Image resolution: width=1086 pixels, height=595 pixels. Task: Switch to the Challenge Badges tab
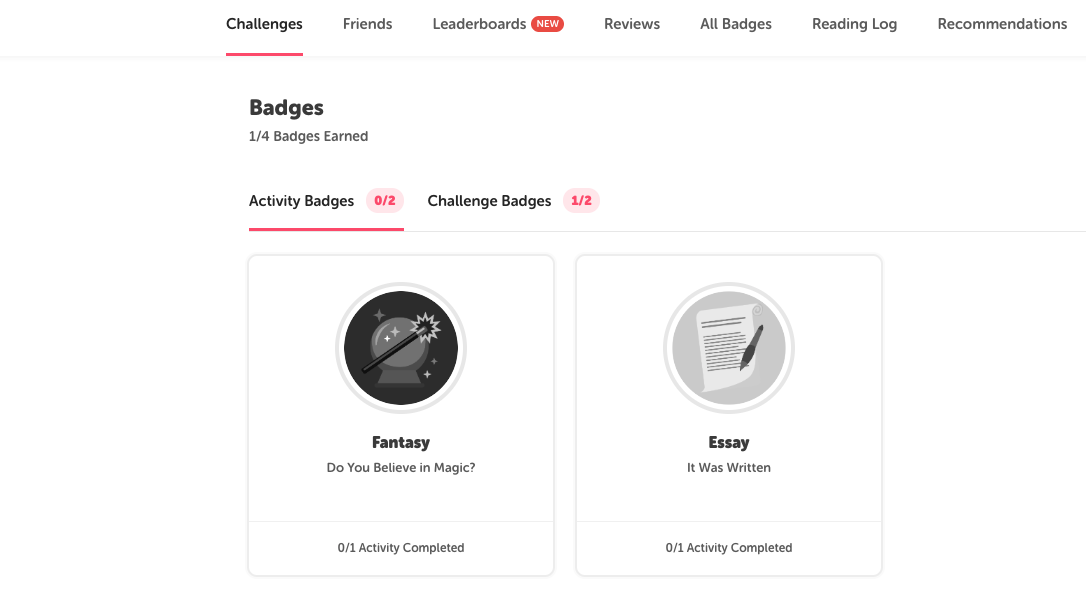[489, 201]
